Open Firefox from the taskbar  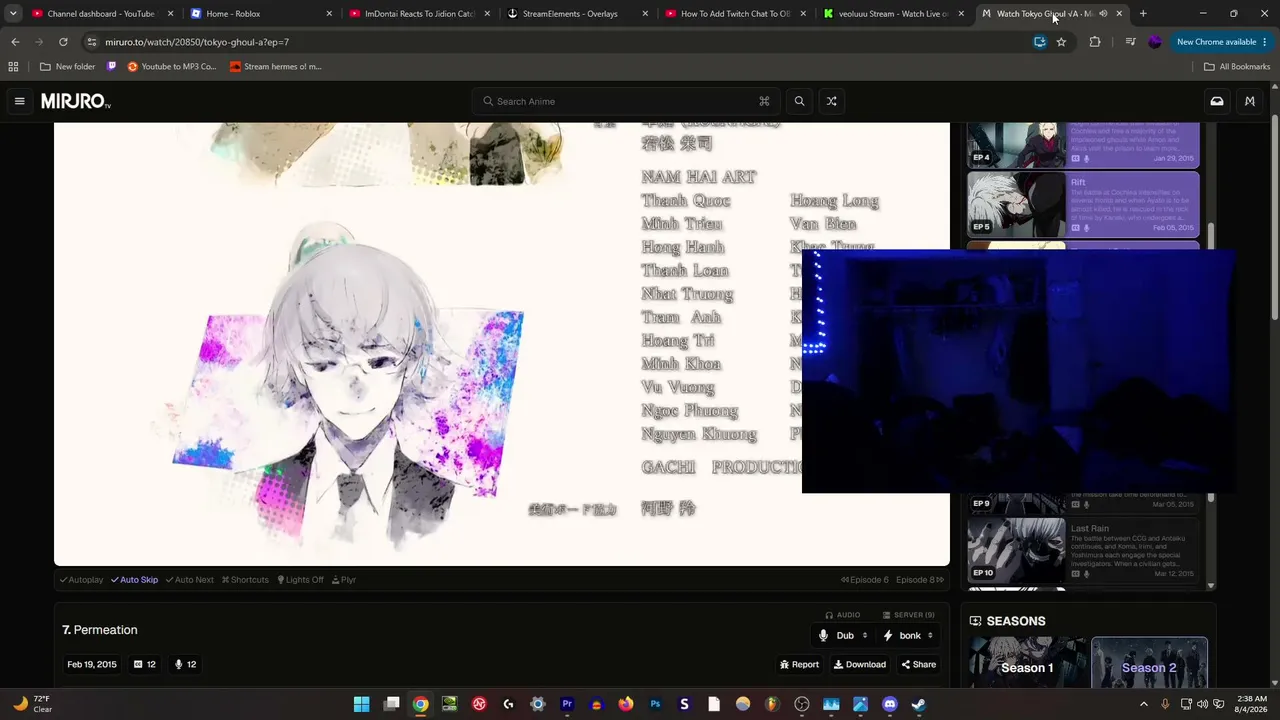click(626, 704)
